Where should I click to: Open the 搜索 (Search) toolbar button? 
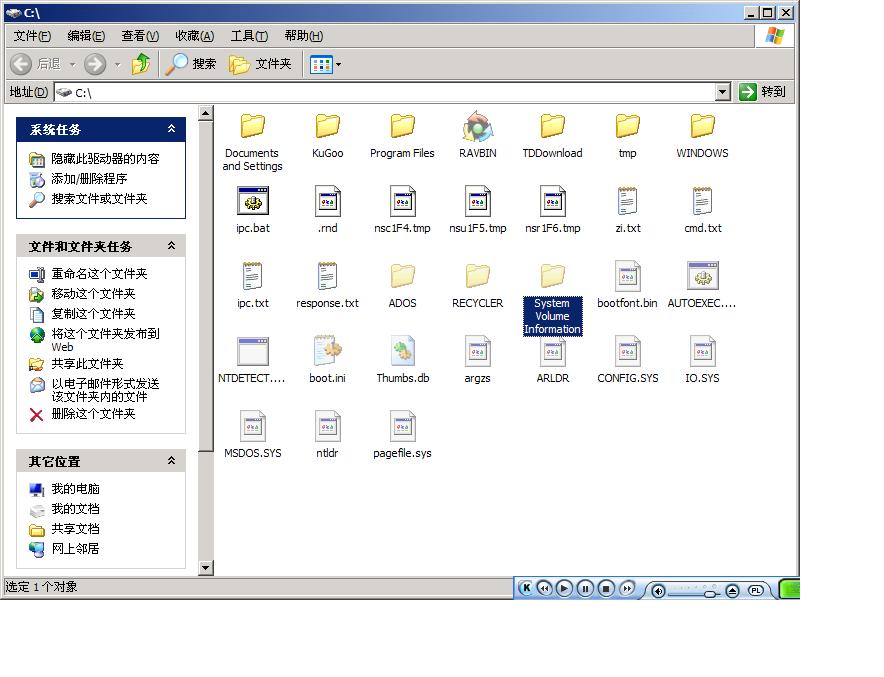(x=191, y=64)
